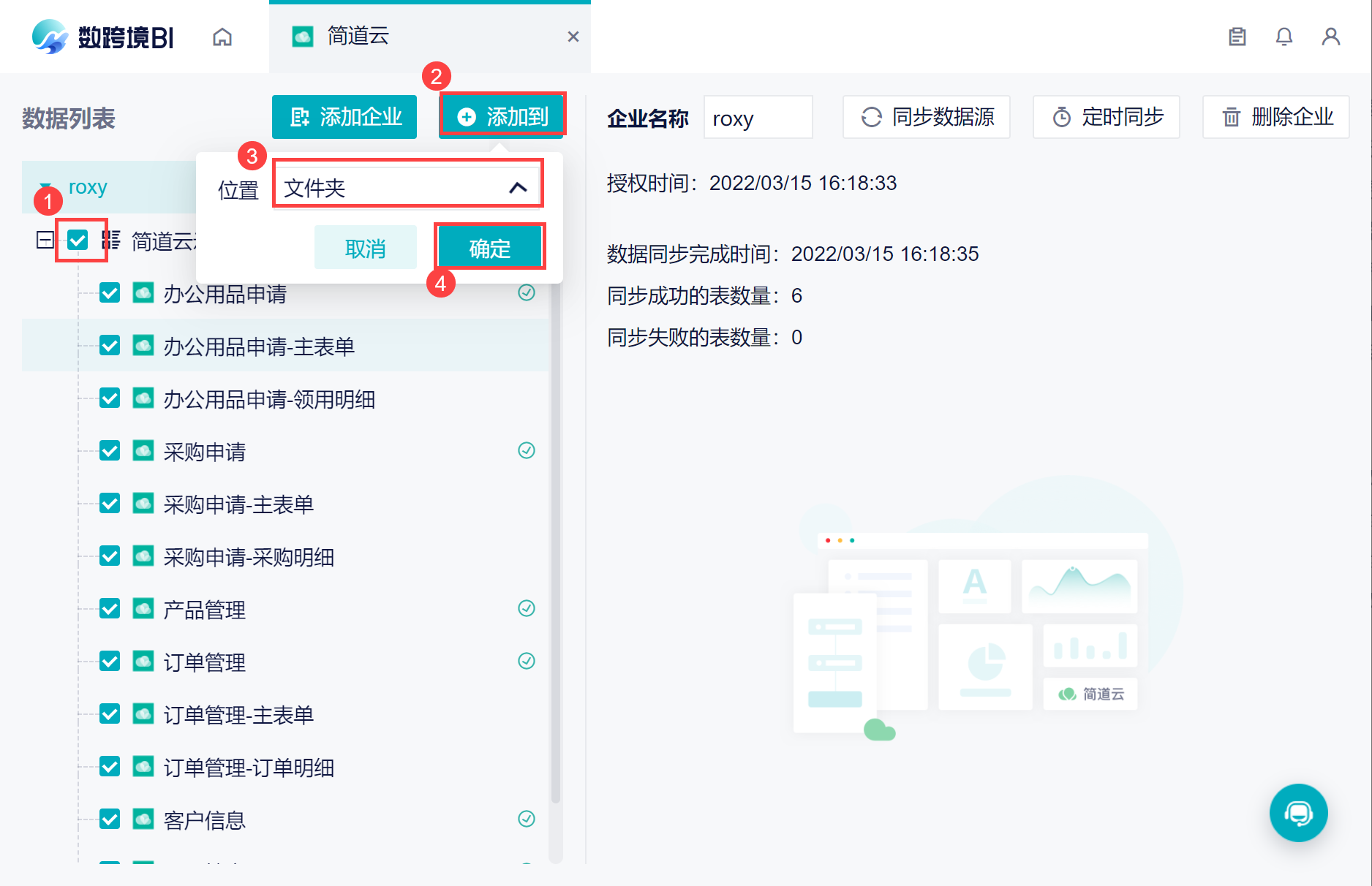Viewport: 1372px width, 886px height.
Task: Uncheck the 采购申请-采购明细 checkbox
Action: coord(110,557)
